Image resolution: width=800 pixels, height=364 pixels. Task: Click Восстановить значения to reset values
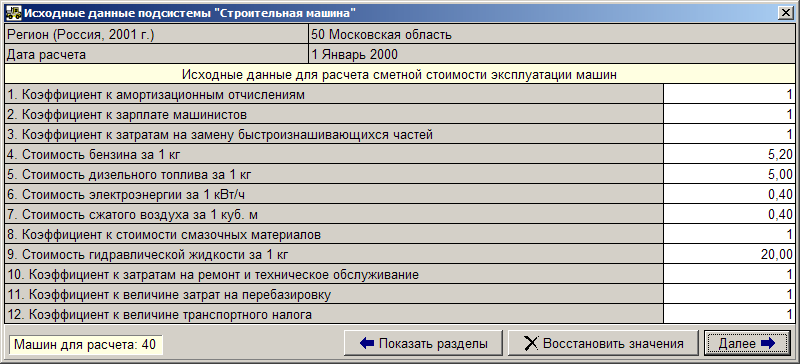coord(603,343)
